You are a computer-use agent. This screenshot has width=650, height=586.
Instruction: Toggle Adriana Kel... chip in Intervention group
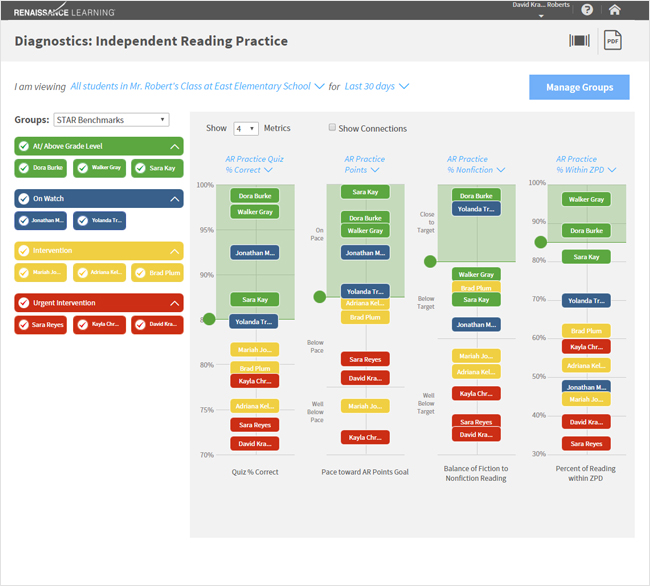[99, 273]
